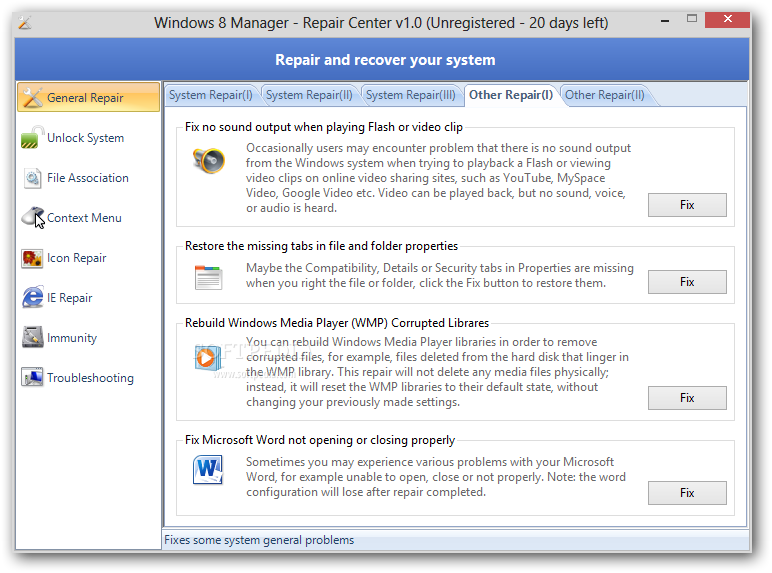Click the File Association document icon
Screen dimensions: 772x573
(32, 178)
